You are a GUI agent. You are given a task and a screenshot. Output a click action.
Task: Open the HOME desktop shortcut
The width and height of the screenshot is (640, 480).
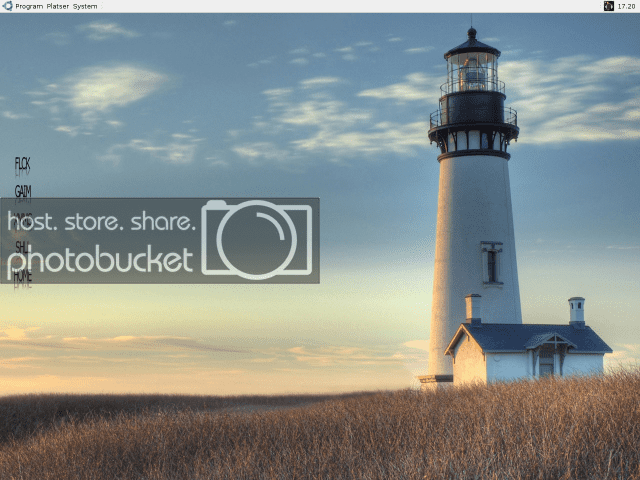(22, 276)
